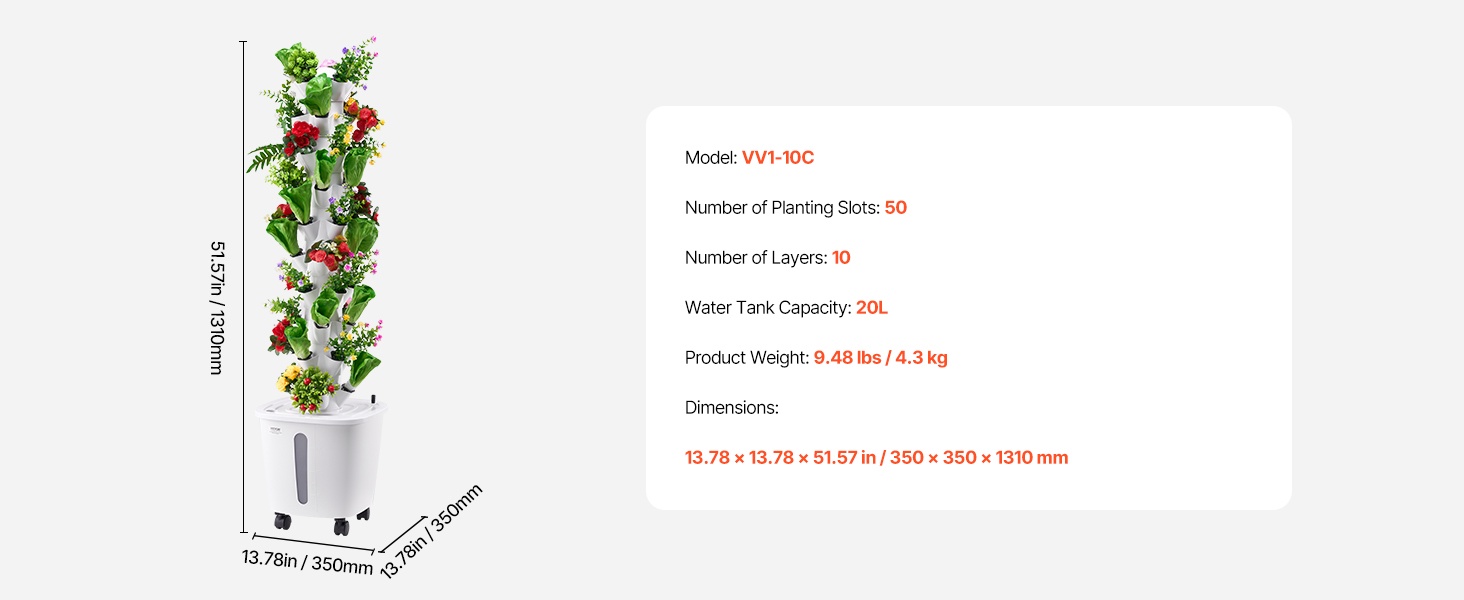Click the "Dimensions:" label

point(731,408)
